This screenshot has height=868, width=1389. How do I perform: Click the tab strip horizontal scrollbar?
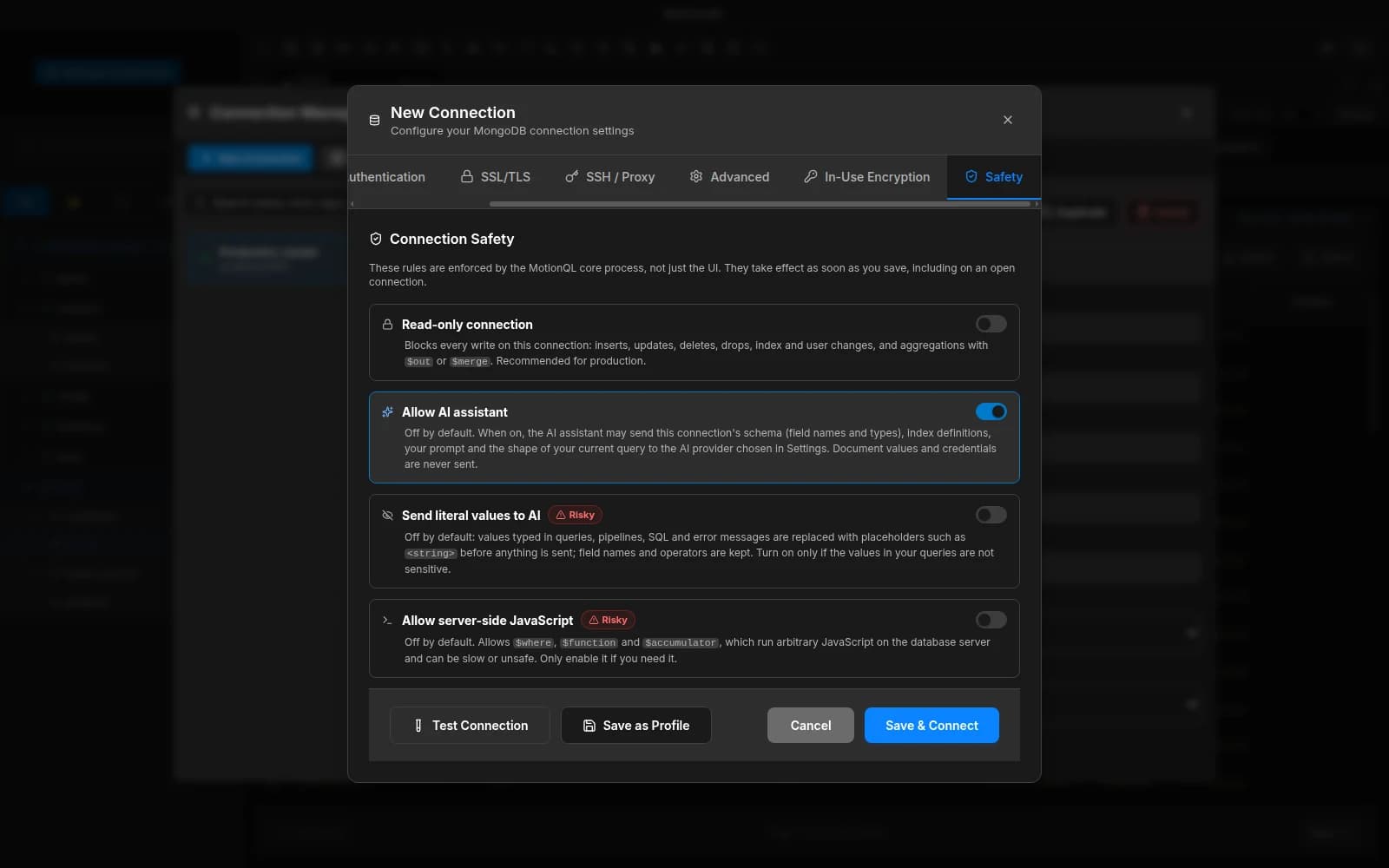click(760, 204)
